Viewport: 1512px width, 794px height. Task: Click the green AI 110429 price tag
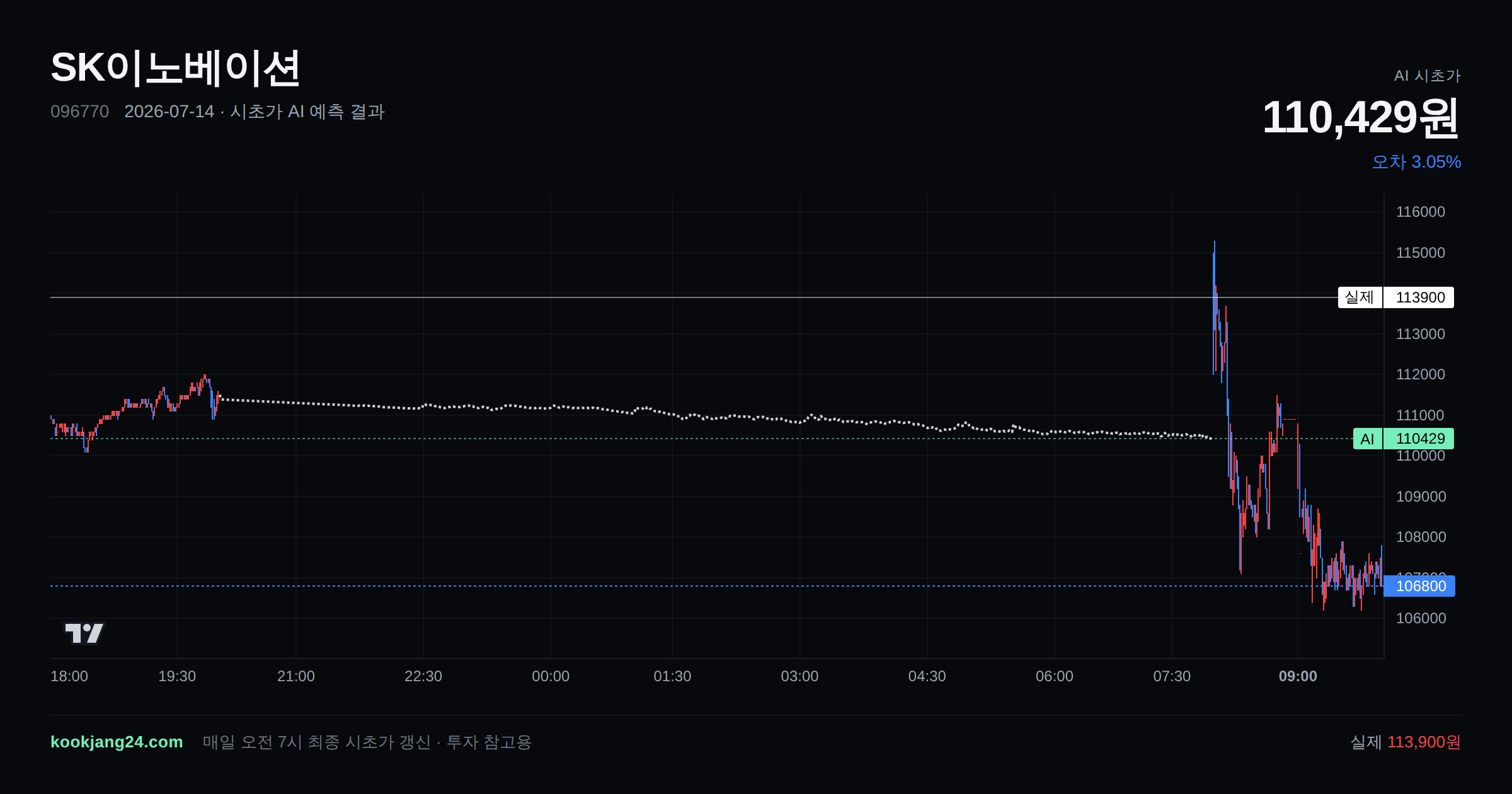(1403, 439)
